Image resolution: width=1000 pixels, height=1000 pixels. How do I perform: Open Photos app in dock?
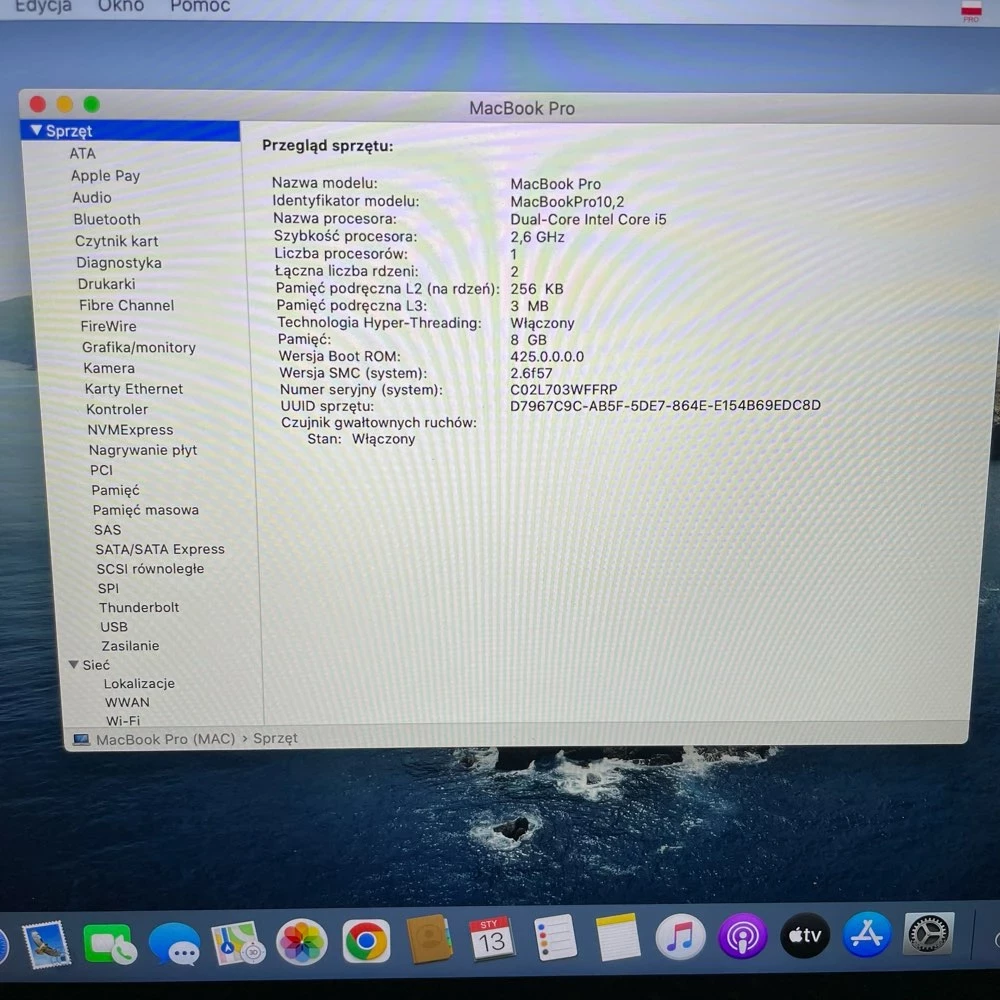coord(301,942)
